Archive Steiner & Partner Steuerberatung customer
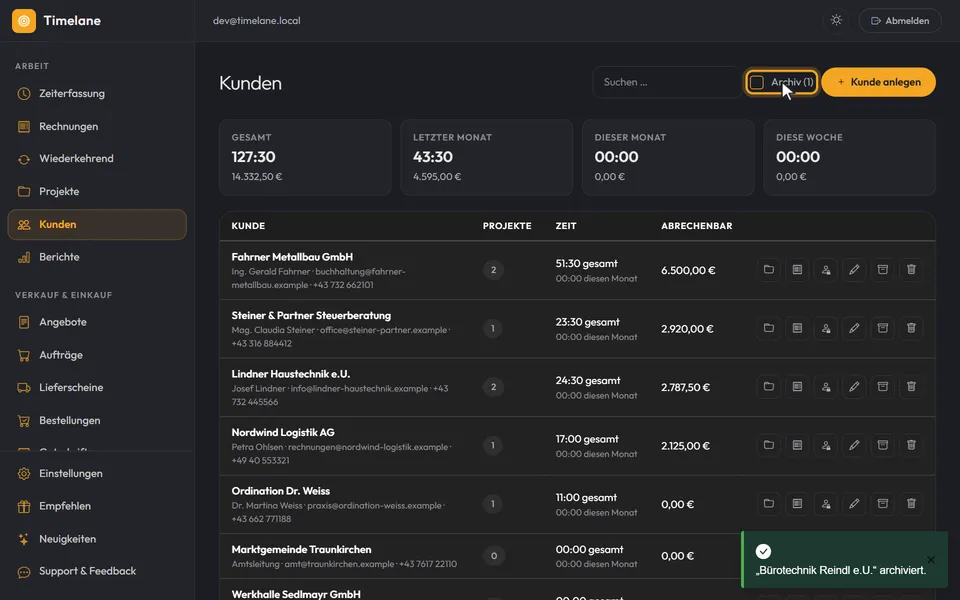960x600 pixels. [x=883, y=328]
